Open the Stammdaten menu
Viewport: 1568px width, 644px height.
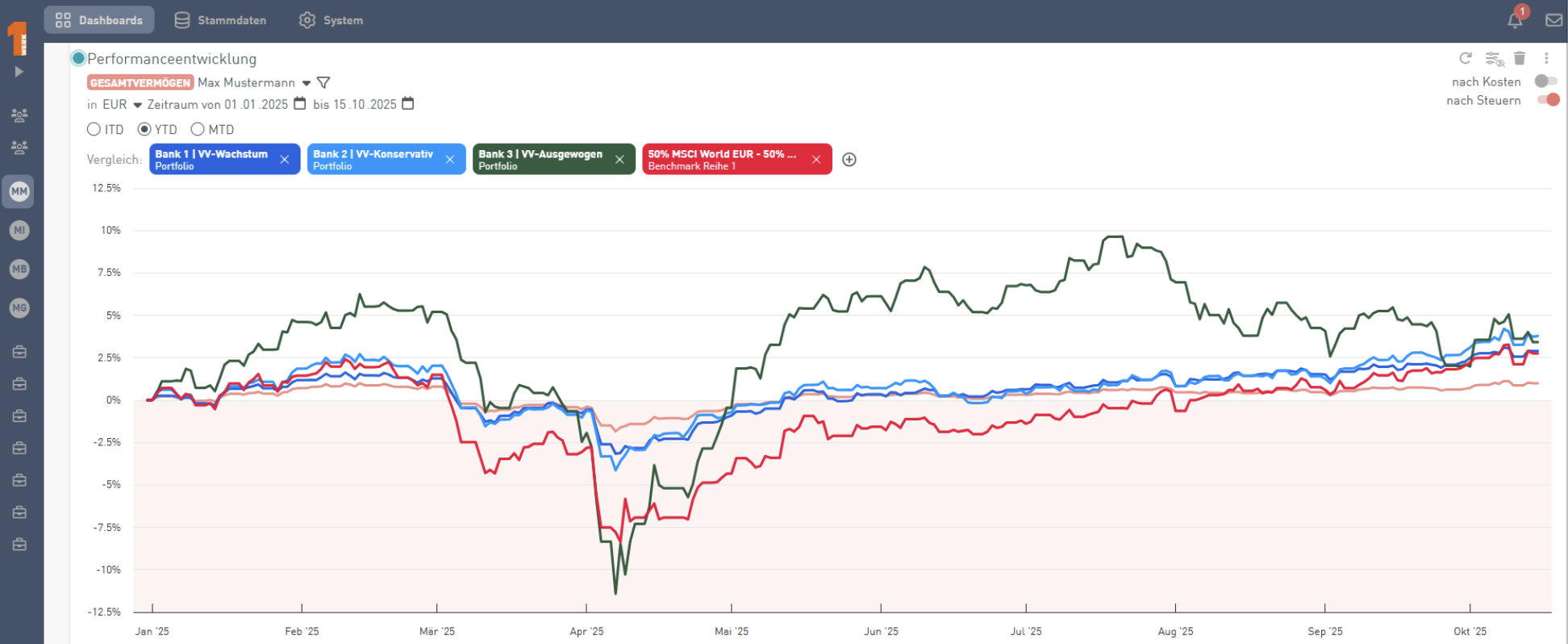pos(220,20)
